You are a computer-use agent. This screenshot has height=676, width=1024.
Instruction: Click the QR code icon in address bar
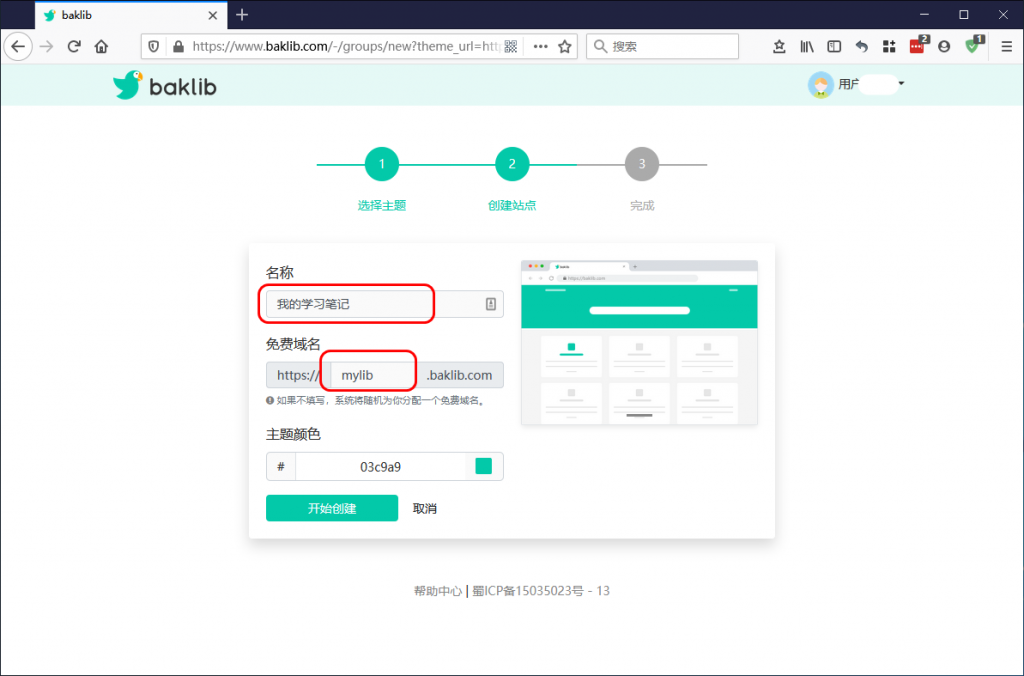tap(510, 46)
